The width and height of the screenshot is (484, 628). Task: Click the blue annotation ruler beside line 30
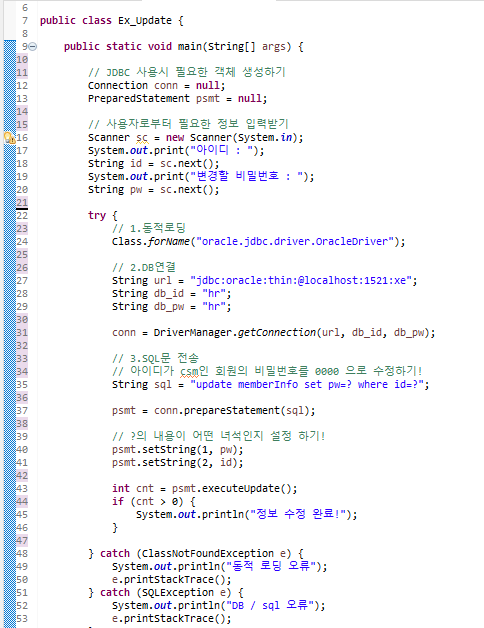point(10,320)
